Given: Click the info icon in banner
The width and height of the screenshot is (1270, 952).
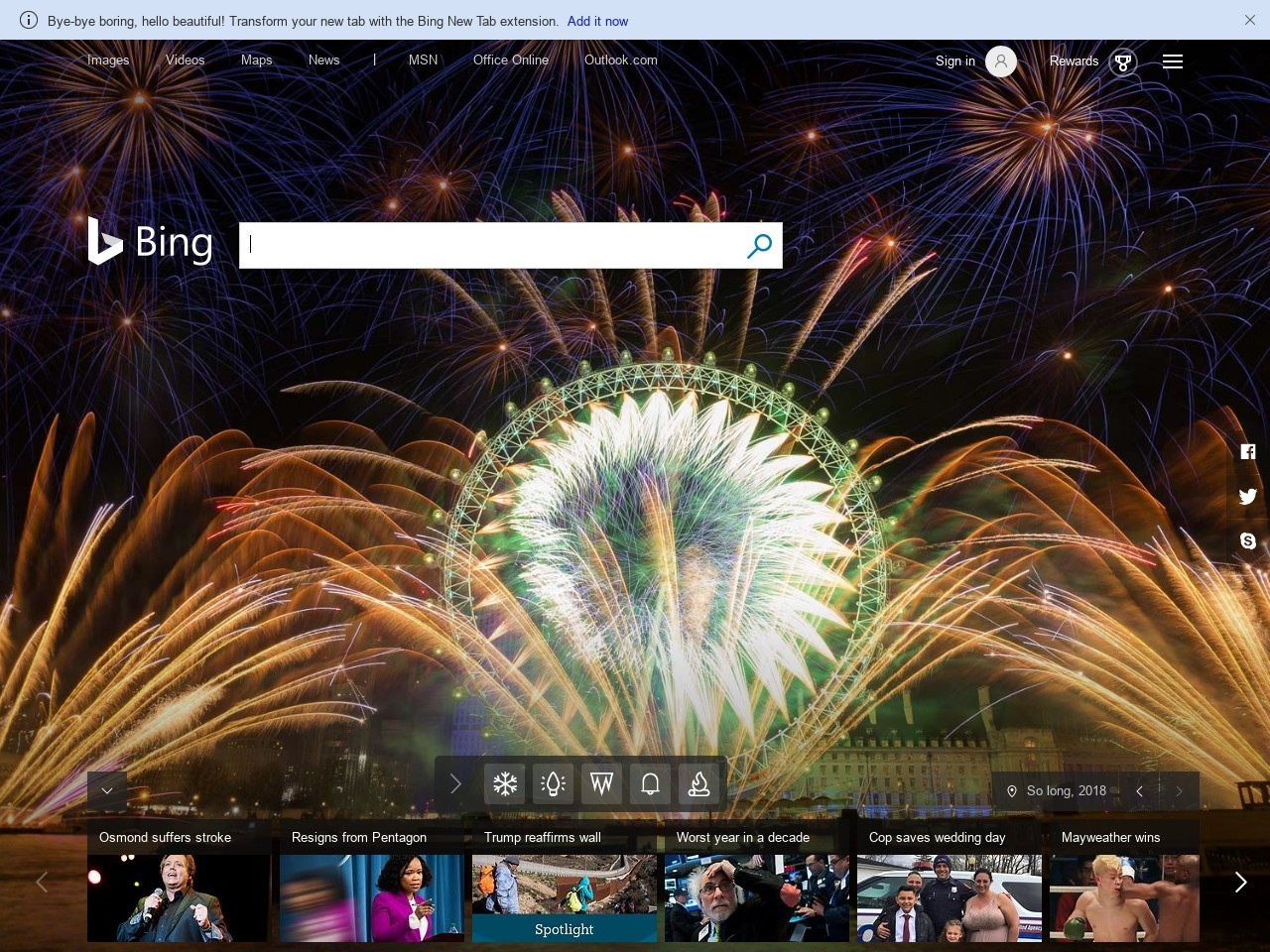Looking at the screenshot, I should (29, 20).
